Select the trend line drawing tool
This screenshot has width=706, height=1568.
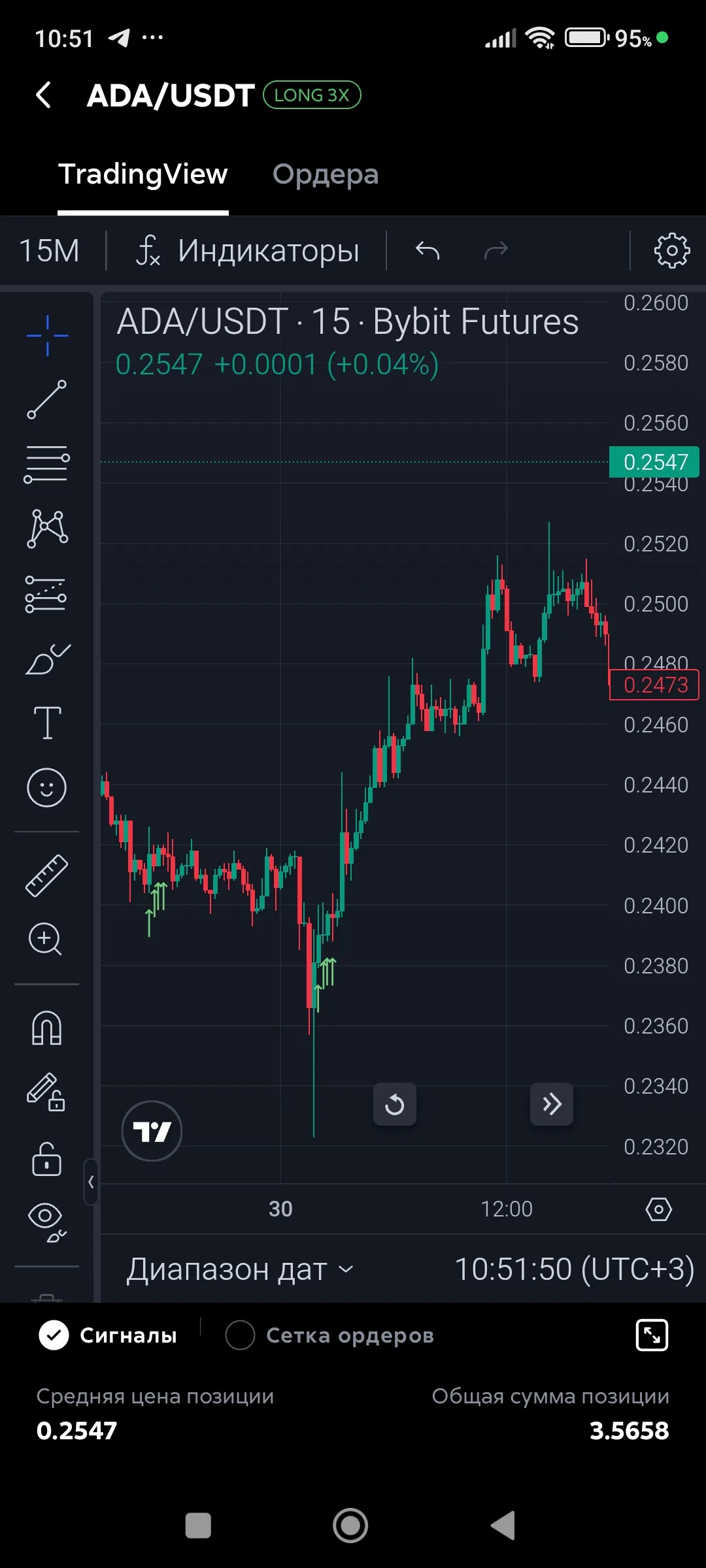pyautogui.click(x=46, y=399)
